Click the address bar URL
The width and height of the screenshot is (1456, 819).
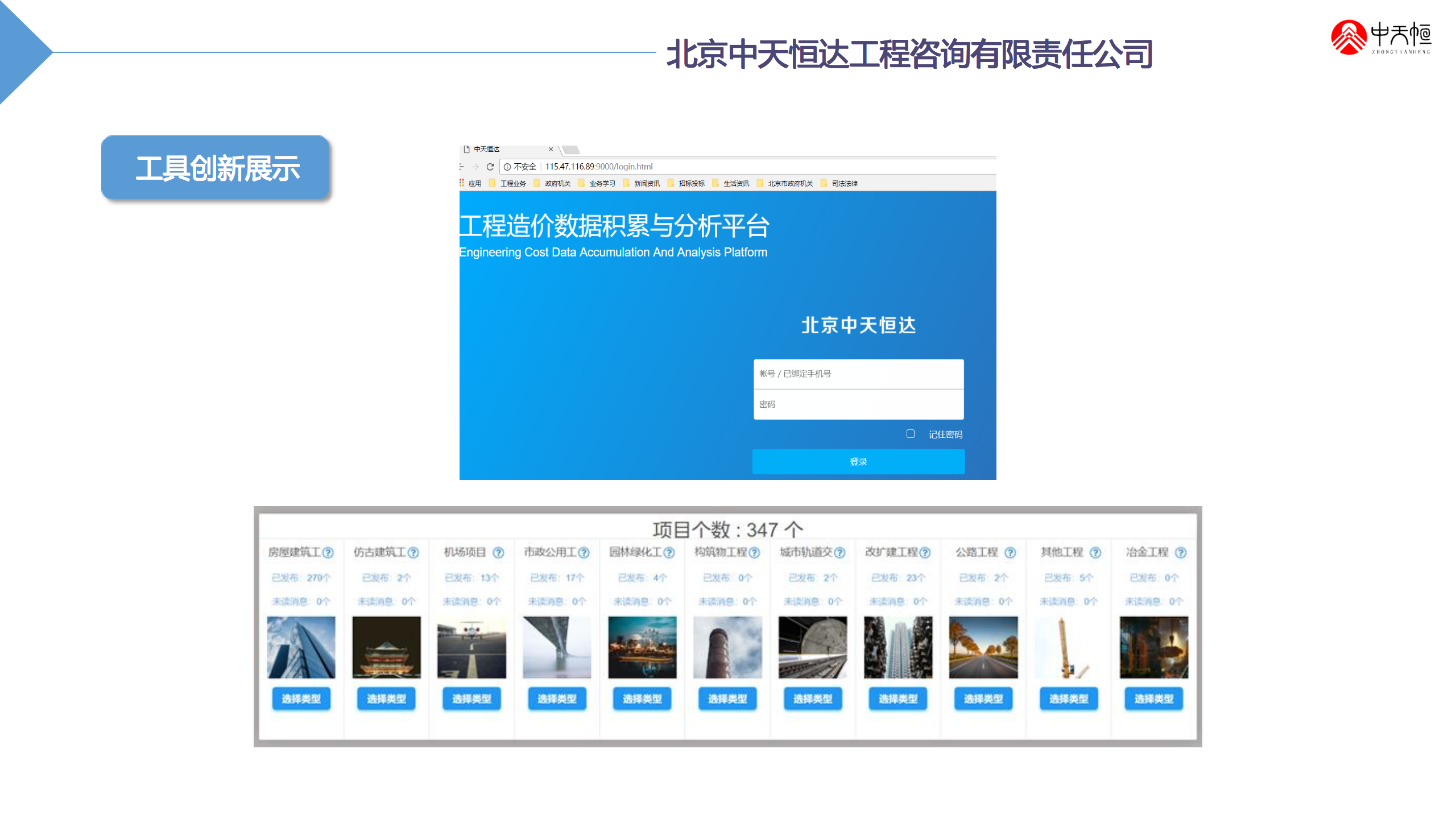coord(598,167)
